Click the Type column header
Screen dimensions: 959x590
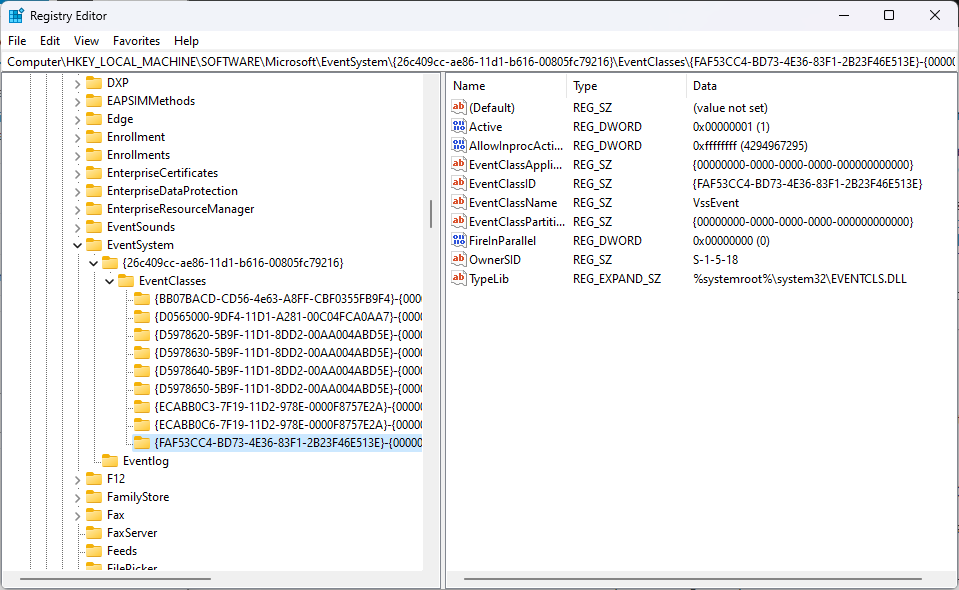(x=625, y=86)
